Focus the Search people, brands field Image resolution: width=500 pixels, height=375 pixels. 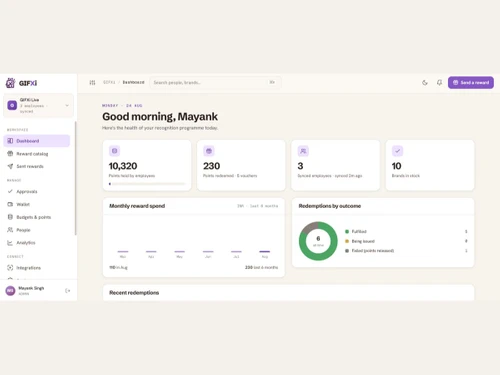[x=215, y=82]
